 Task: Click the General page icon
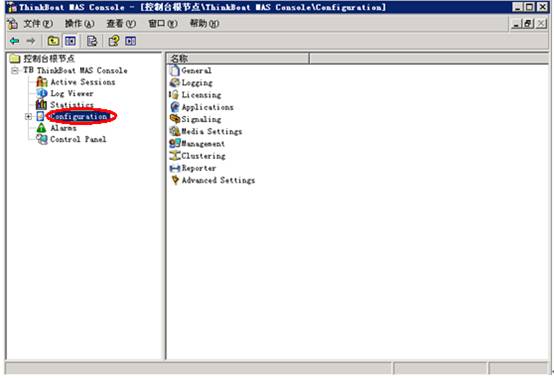tap(175, 71)
